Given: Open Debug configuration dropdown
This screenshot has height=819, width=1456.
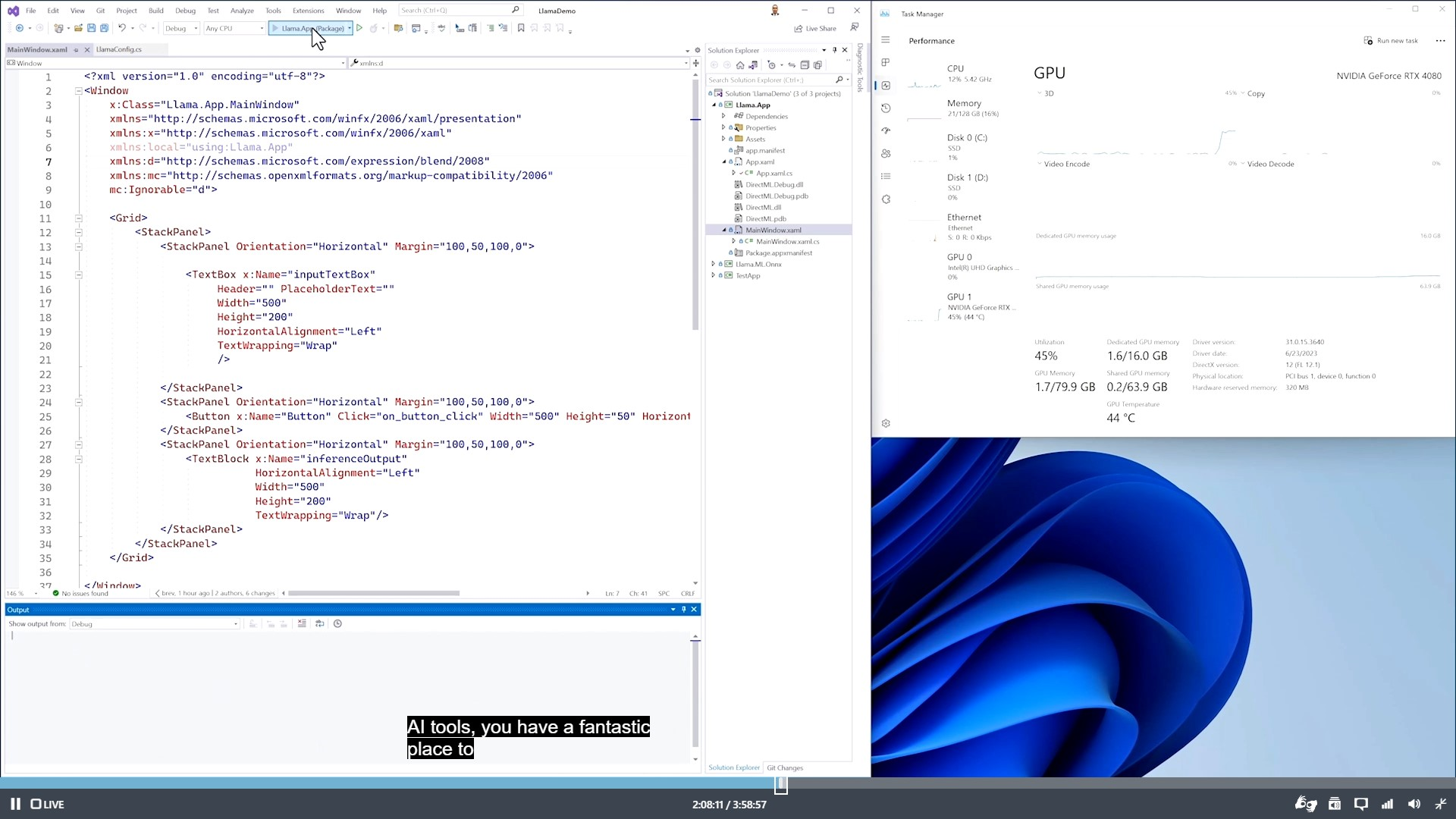Looking at the screenshot, I should coord(181,28).
